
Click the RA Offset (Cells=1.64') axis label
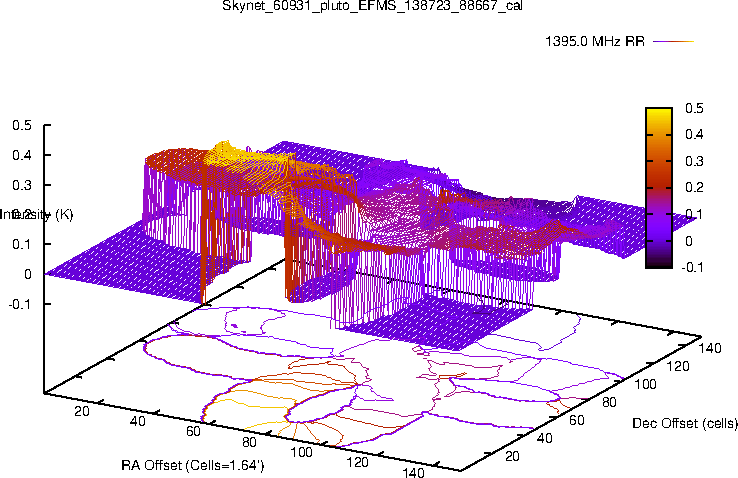[x=193, y=465]
